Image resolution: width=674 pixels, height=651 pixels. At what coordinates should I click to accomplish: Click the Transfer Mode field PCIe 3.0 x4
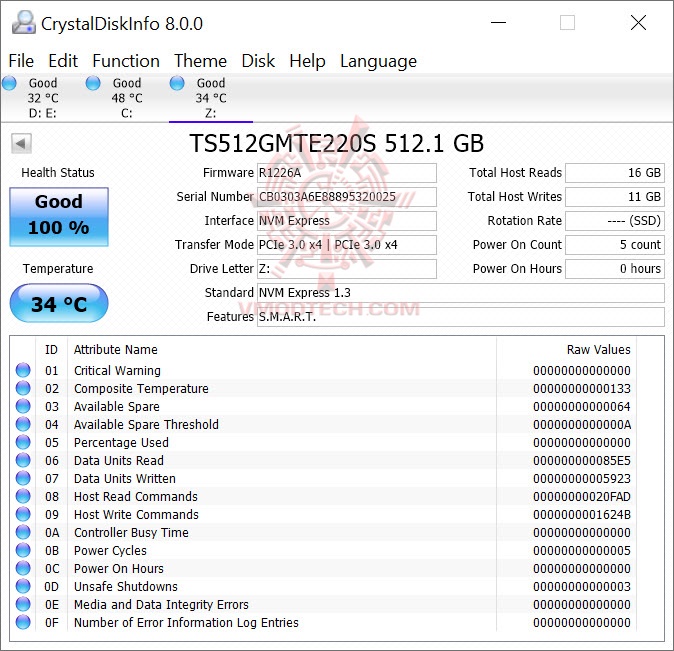click(346, 245)
